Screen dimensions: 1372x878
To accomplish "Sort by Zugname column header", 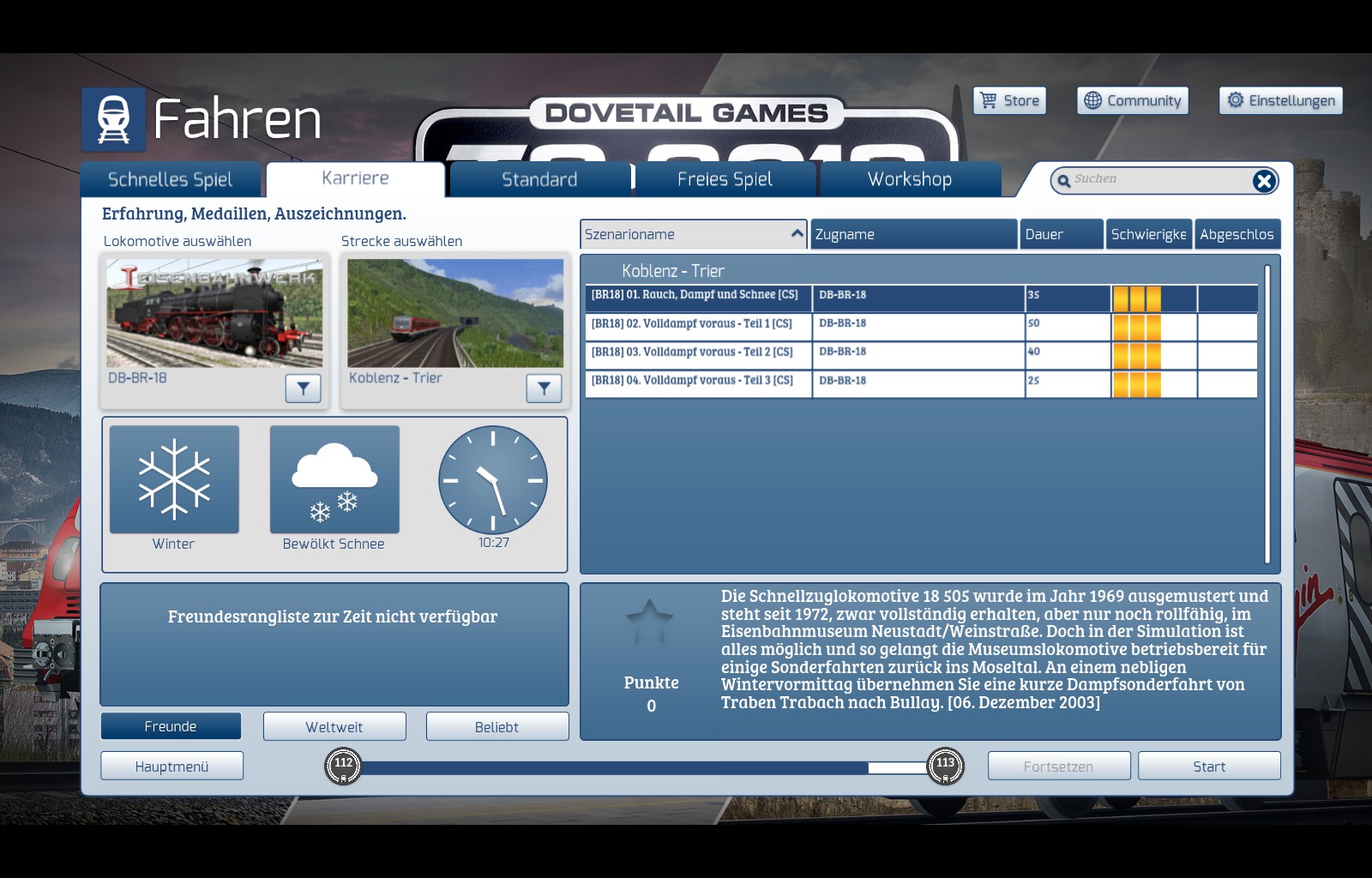I will pyautogui.click(x=914, y=234).
